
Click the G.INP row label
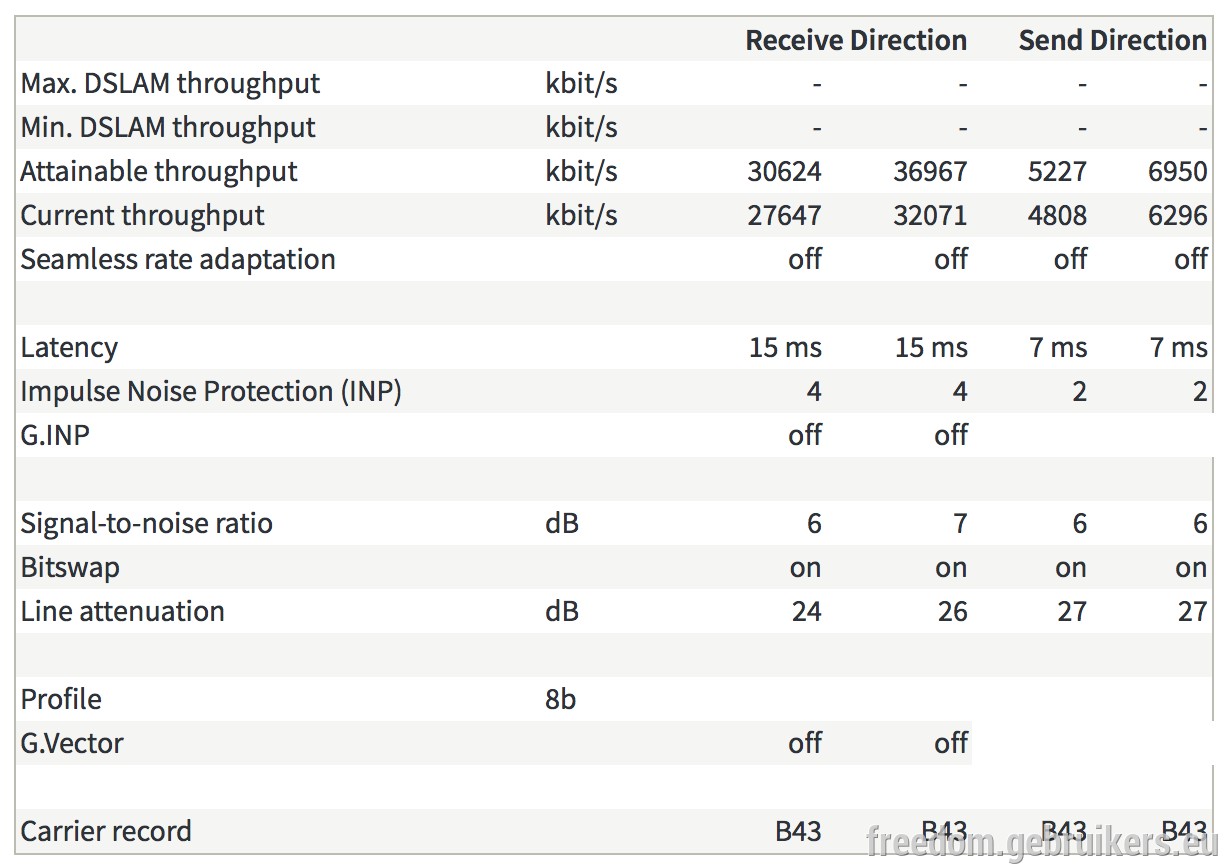(55, 435)
